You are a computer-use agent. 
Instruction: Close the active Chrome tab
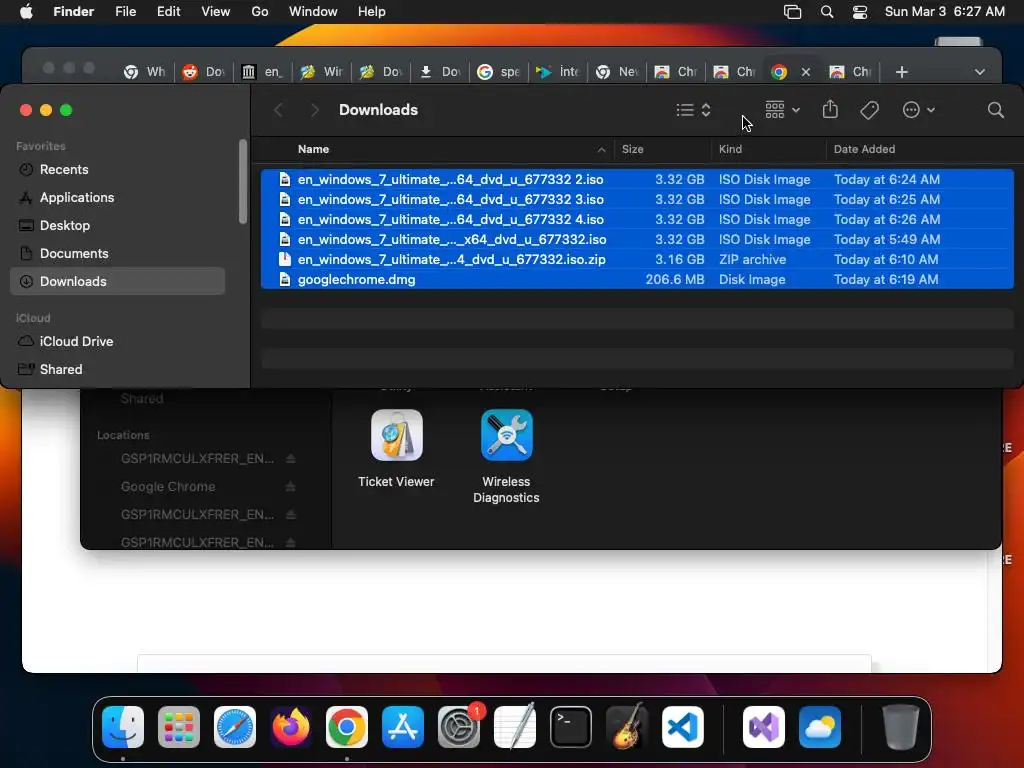coord(806,72)
